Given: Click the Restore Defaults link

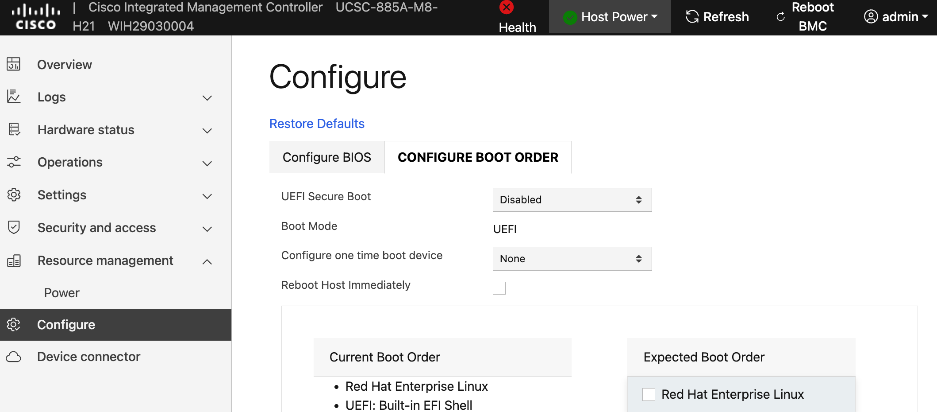Looking at the screenshot, I should pos(317,124).
